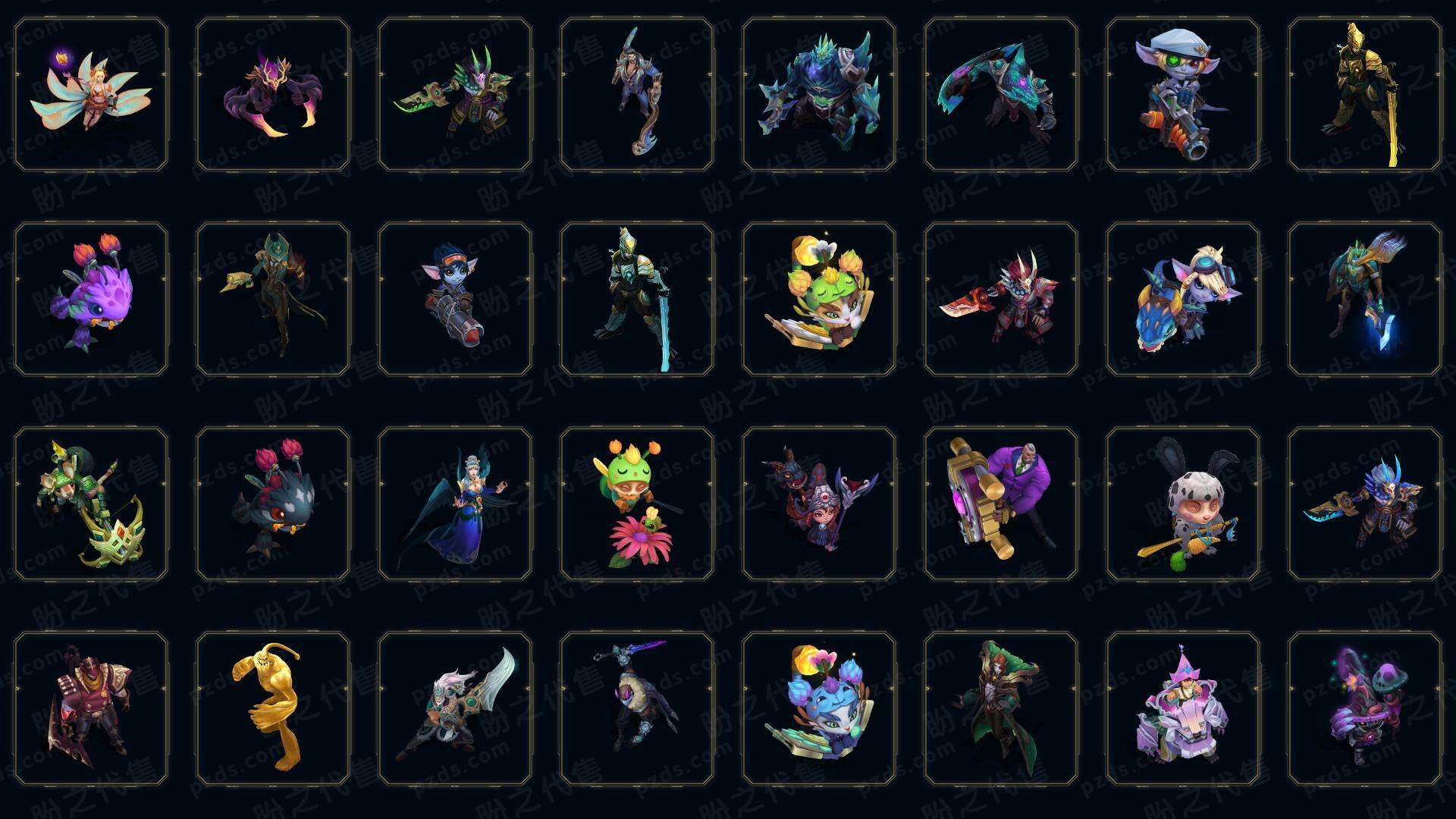
Task: Pick the blue flower cat on book
Action: click(819, 708)
